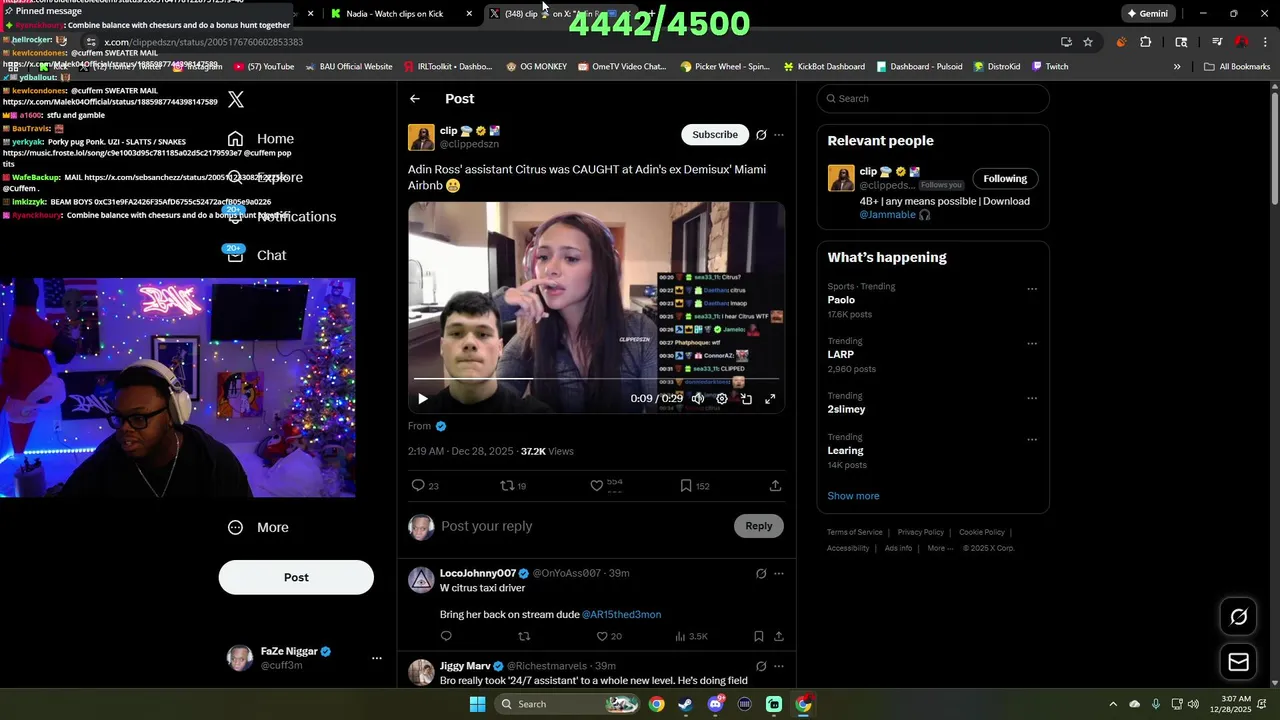
Task: Bookmark LocoJohnny007 comment
Action: [x=759, y=636]
